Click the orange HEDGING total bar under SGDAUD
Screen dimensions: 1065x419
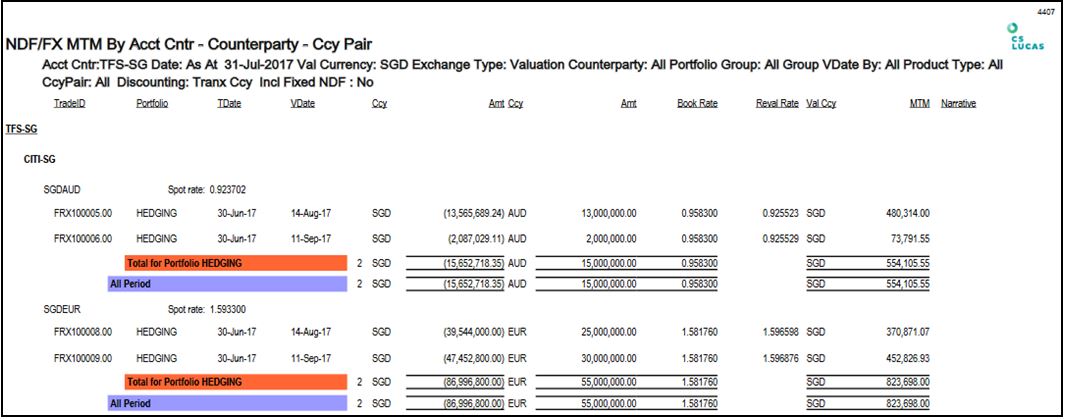point(235,263)
